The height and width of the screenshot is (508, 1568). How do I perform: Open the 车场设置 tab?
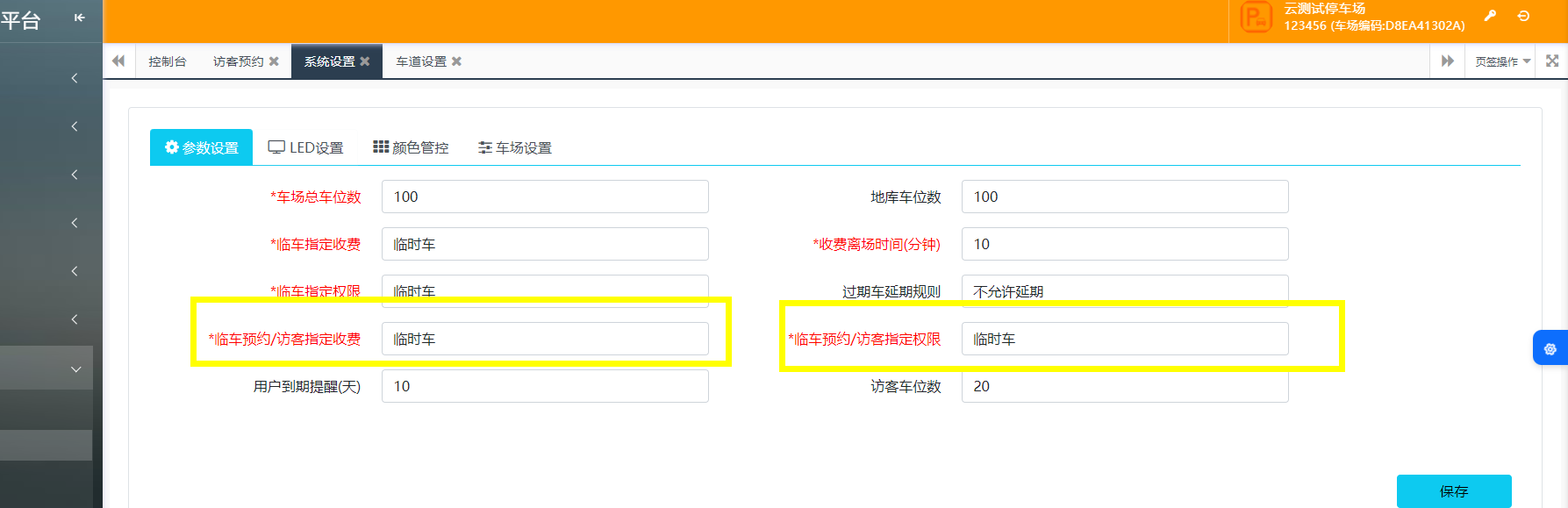click(515, 147)
